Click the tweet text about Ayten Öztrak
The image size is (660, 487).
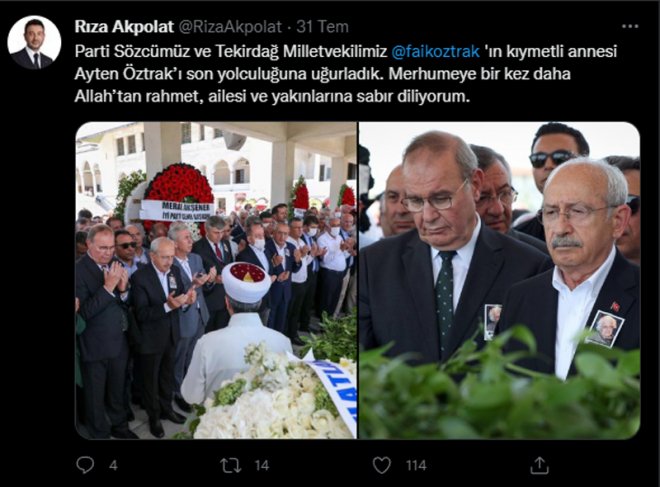coord(345,74)
